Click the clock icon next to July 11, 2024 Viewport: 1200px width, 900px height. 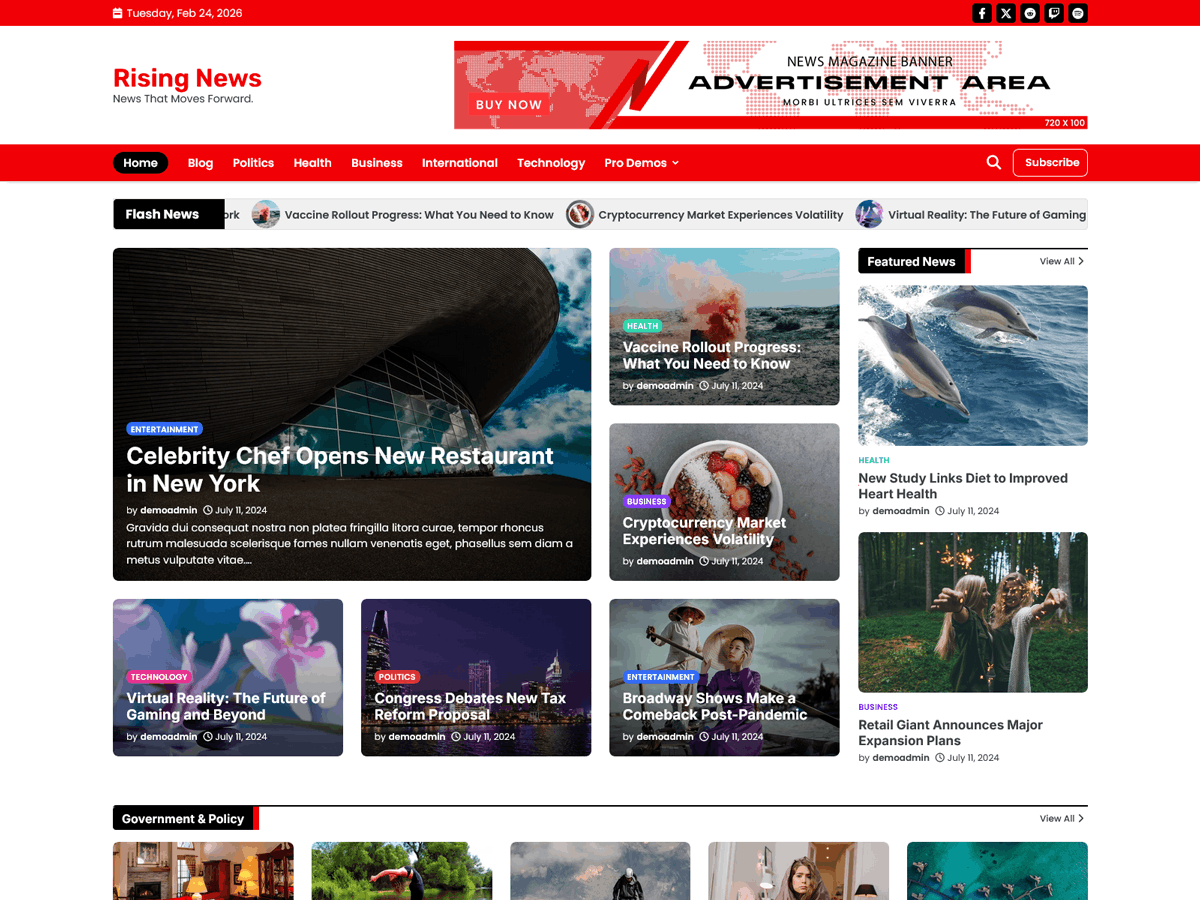point(206,510)
